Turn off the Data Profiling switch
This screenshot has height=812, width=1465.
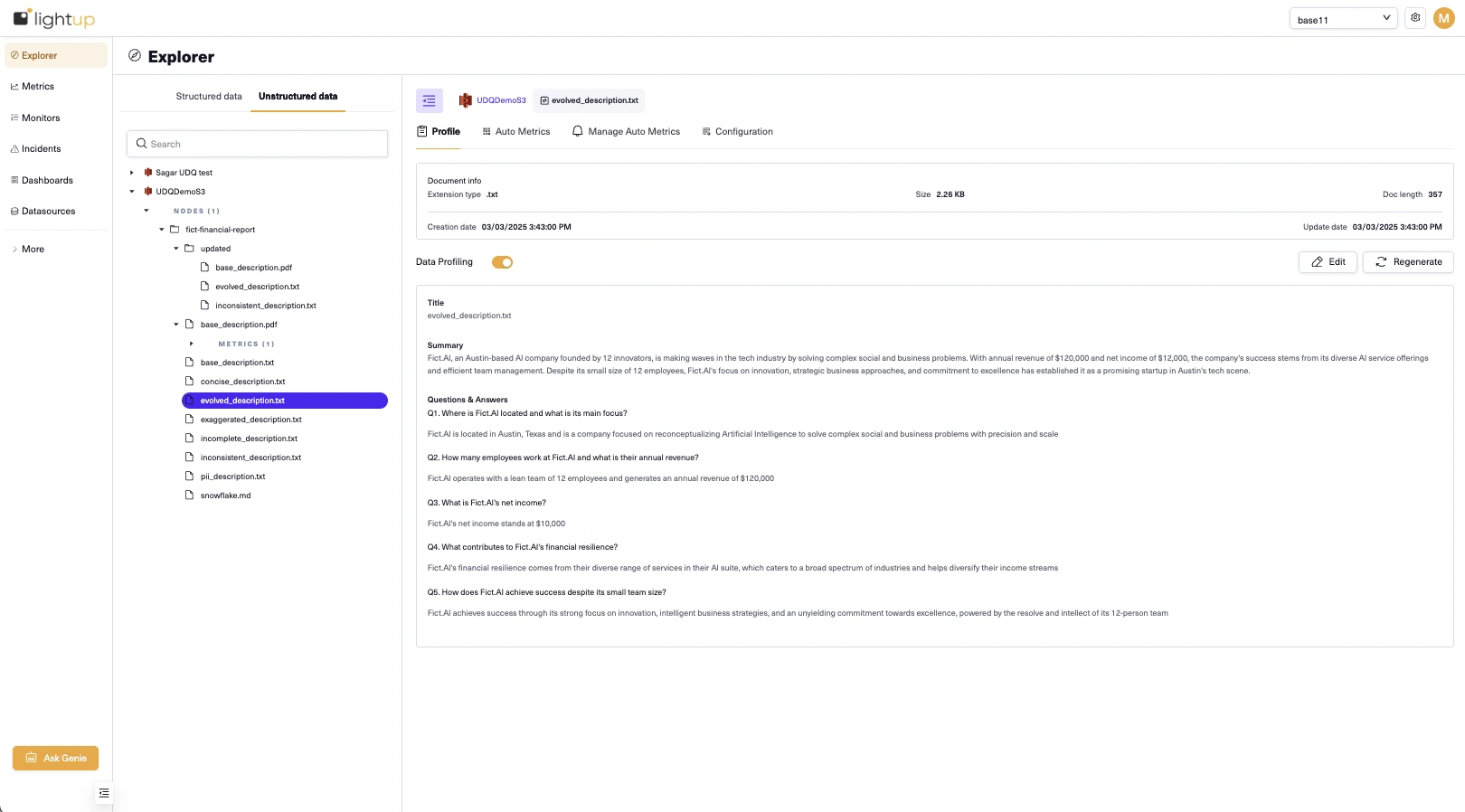(502, 262)
